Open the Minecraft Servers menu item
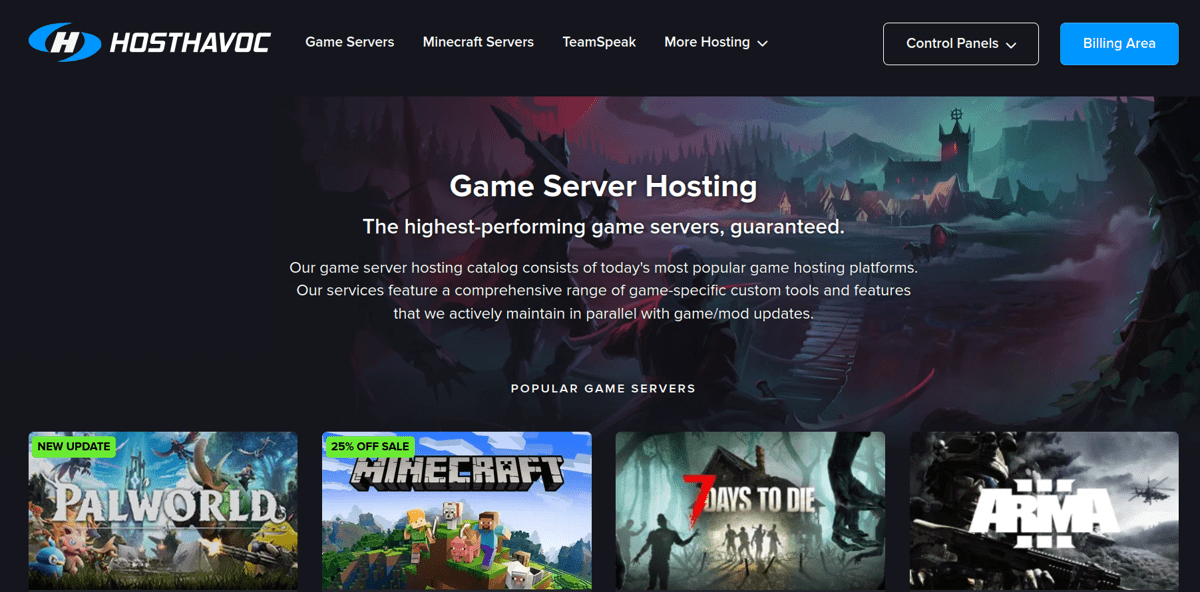The height and width of the screenshot is (592, 1200). [478, 42]
